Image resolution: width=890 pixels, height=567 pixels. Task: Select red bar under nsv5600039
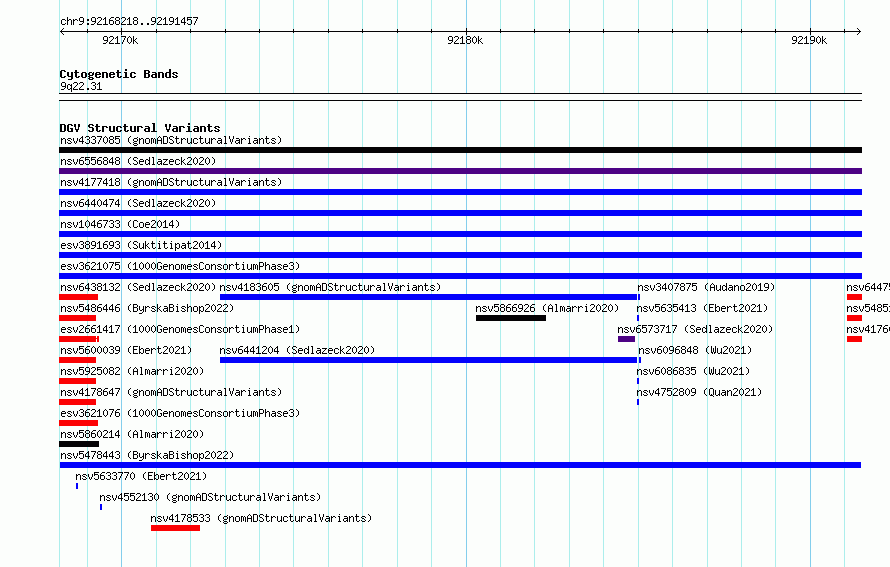(x=77, y=360)
